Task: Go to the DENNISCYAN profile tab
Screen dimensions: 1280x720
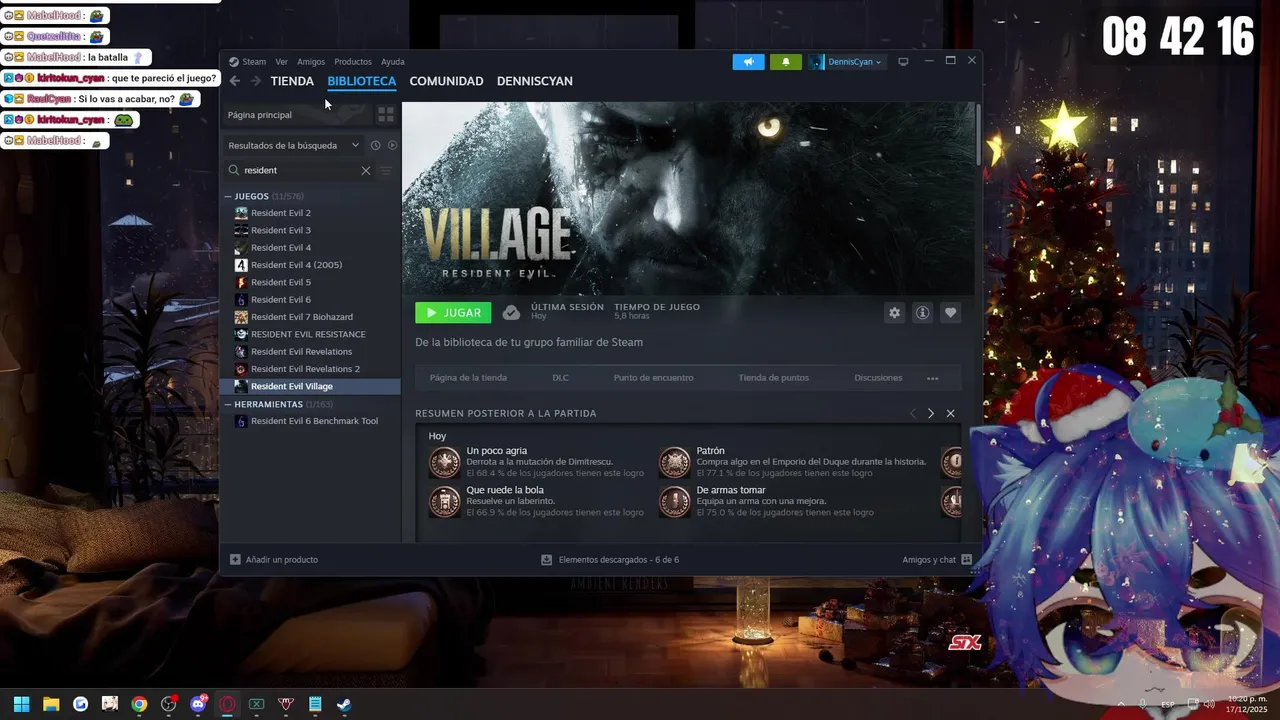Action: 535,81
